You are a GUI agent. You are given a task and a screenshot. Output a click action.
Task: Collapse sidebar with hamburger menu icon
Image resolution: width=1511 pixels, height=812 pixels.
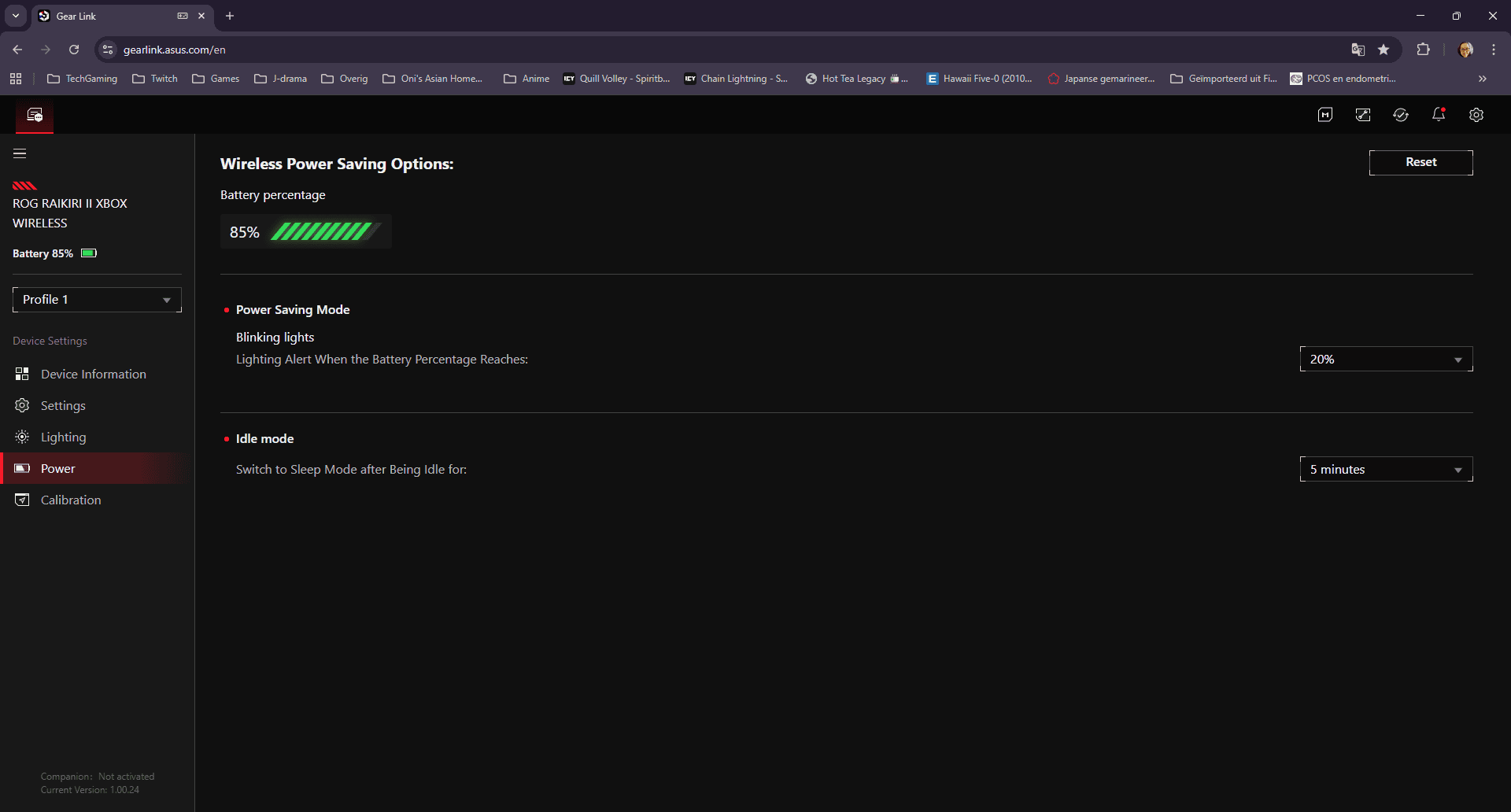click(20, 153)
